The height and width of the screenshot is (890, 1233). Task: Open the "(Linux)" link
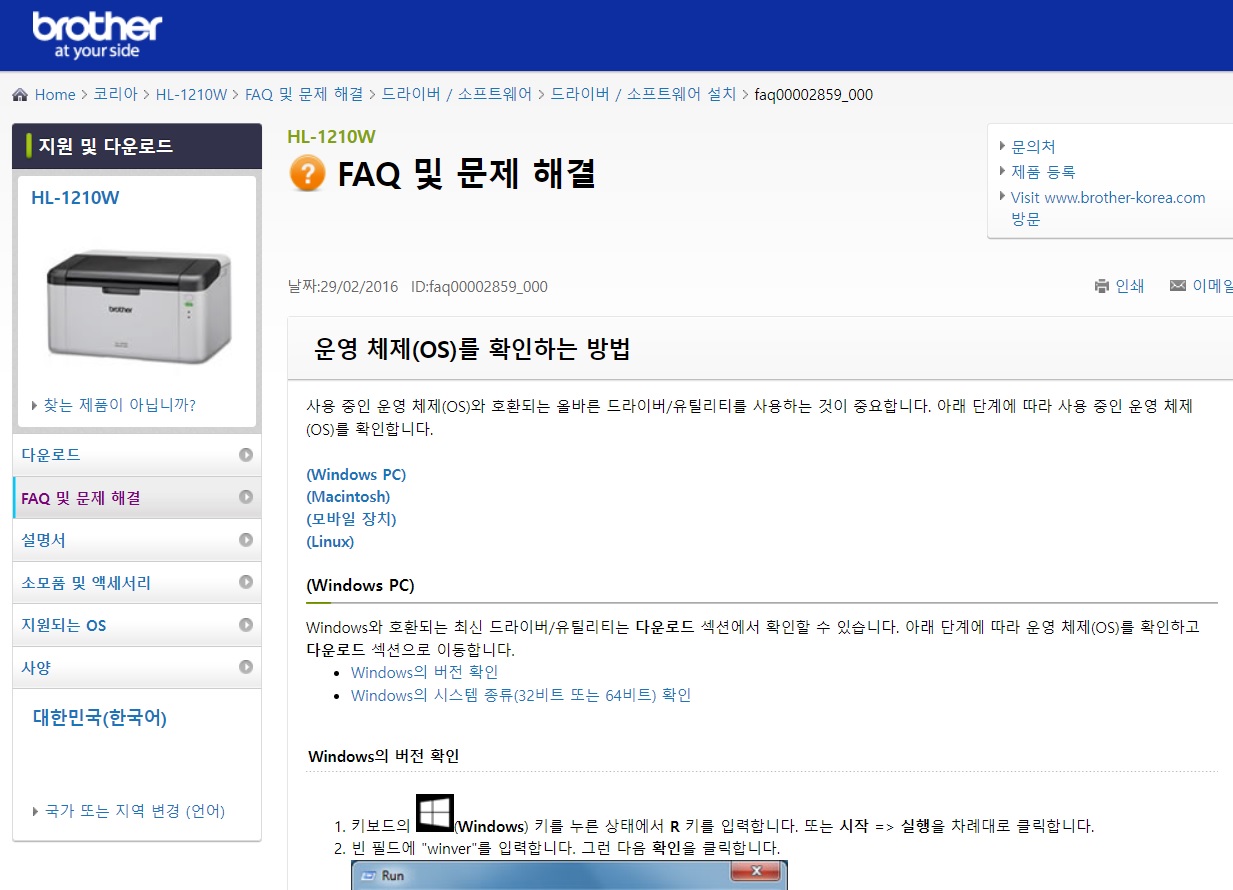pyautogui.click(x=330, y=541)
